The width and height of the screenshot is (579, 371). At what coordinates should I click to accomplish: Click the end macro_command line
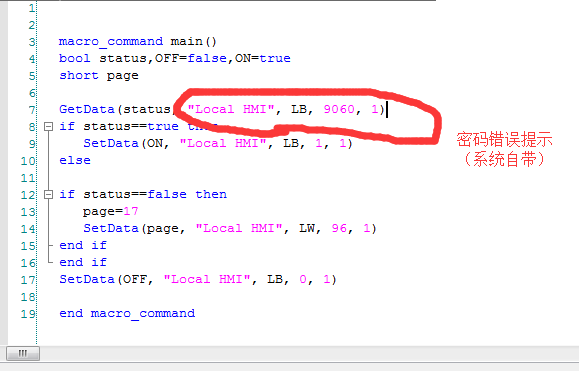[x=127, y=313]
